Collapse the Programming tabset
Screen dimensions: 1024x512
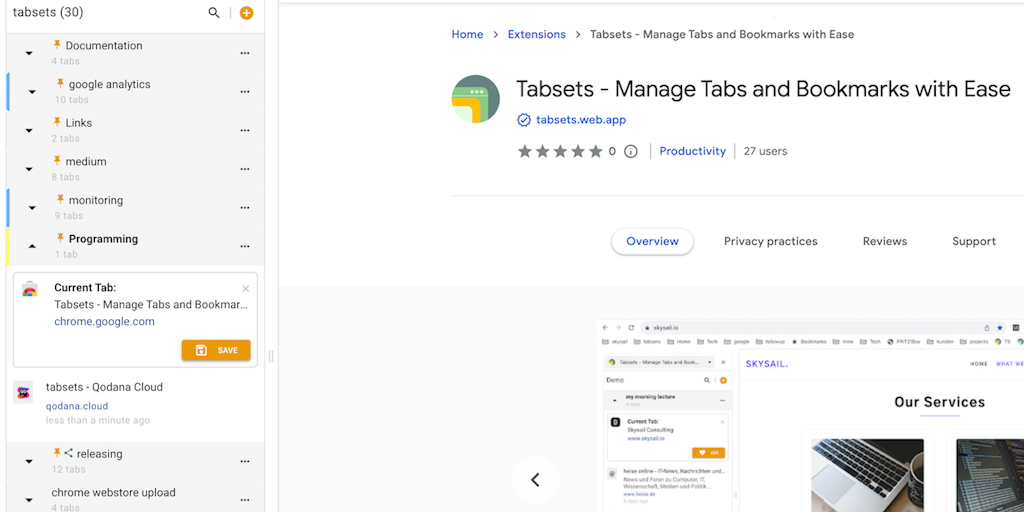(x=32, y=246)
